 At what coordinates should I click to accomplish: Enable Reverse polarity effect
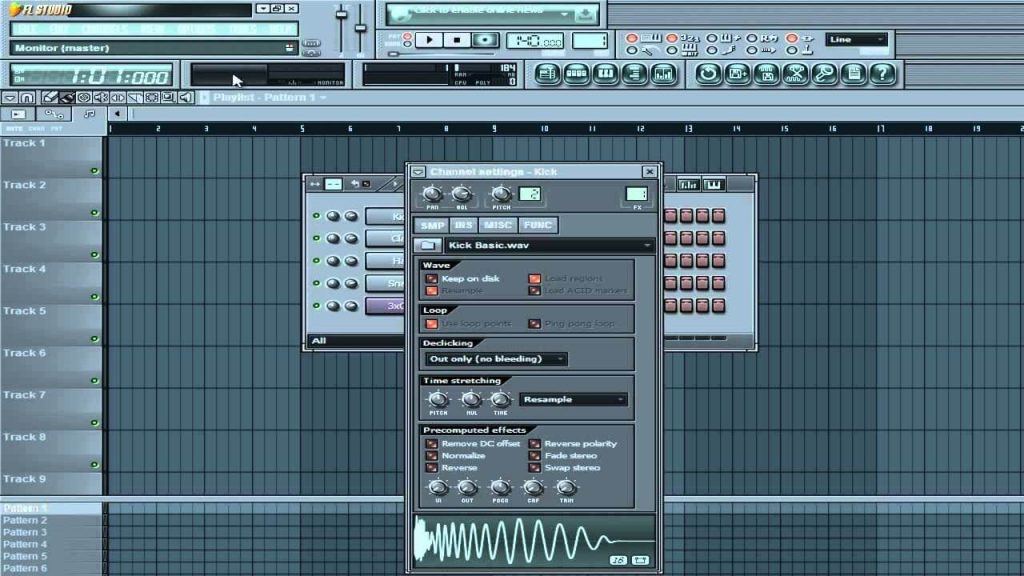(x=534, y=444)
